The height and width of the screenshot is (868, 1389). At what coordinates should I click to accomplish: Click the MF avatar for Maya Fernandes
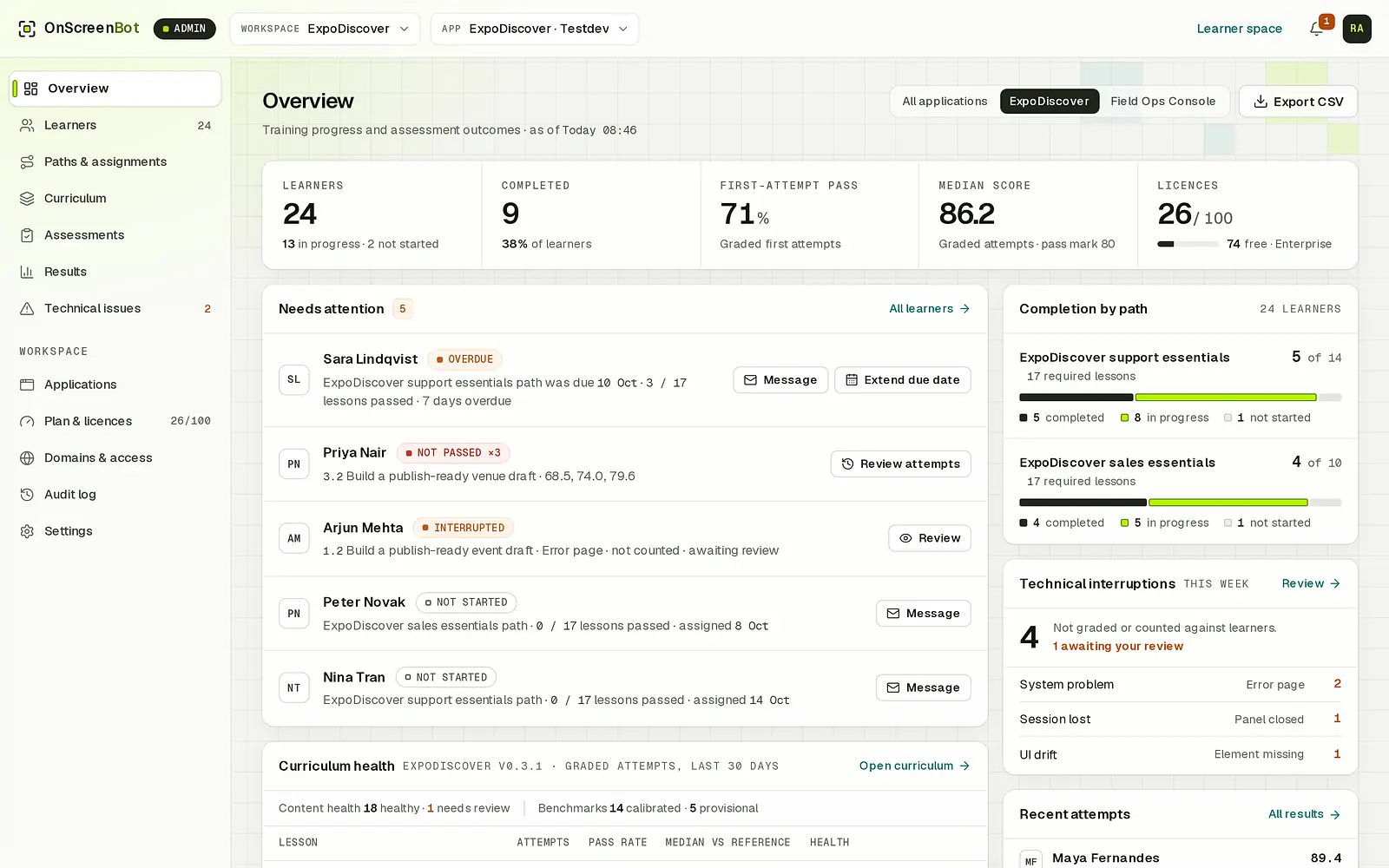(1031, 860)
